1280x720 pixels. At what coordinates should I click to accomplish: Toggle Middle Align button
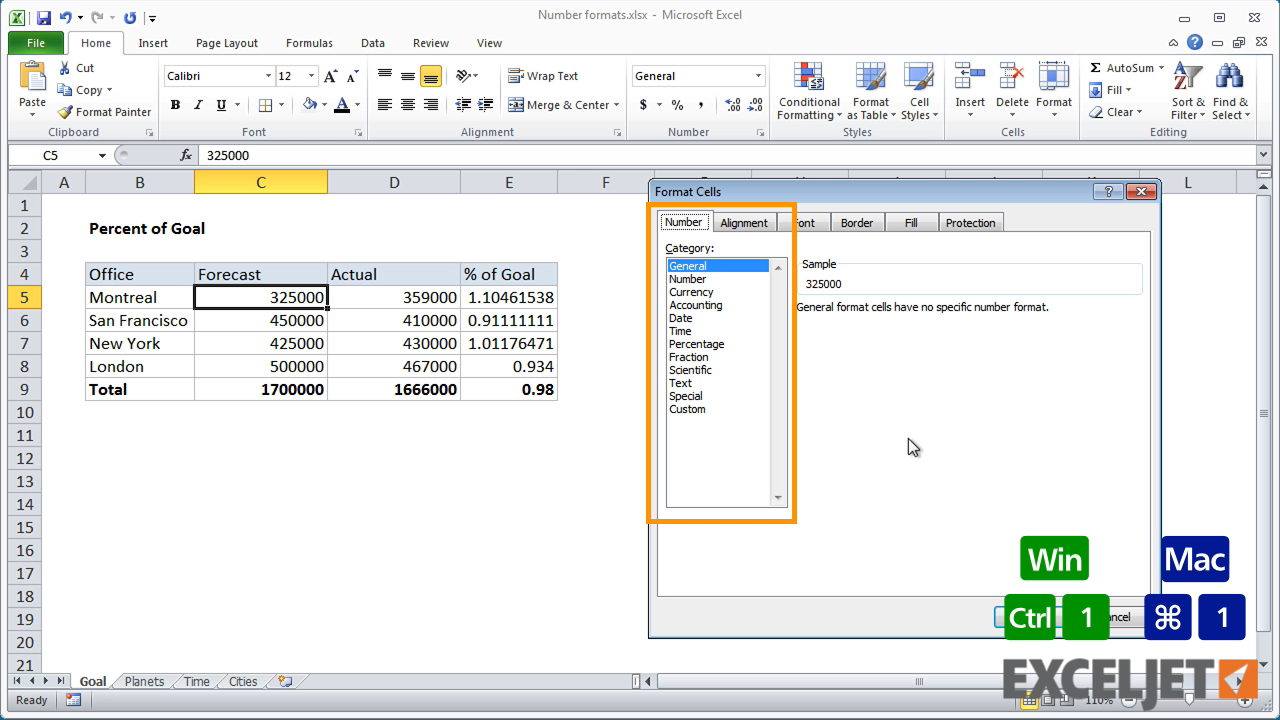point(408,76)
